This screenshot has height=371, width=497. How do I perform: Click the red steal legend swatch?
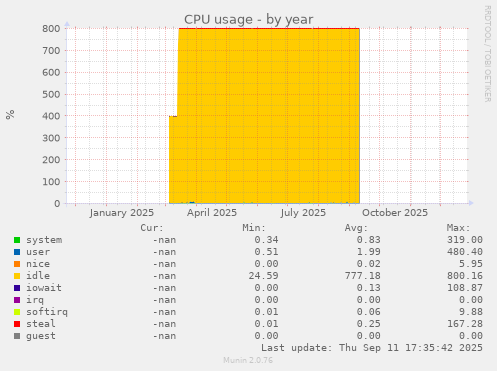pos(17,324)
